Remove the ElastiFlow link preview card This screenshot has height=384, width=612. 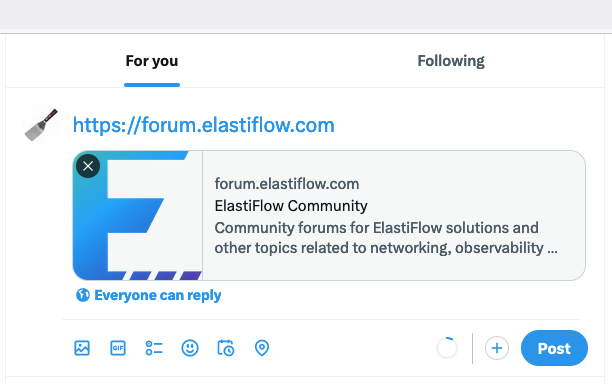click(x=88, y=166)
